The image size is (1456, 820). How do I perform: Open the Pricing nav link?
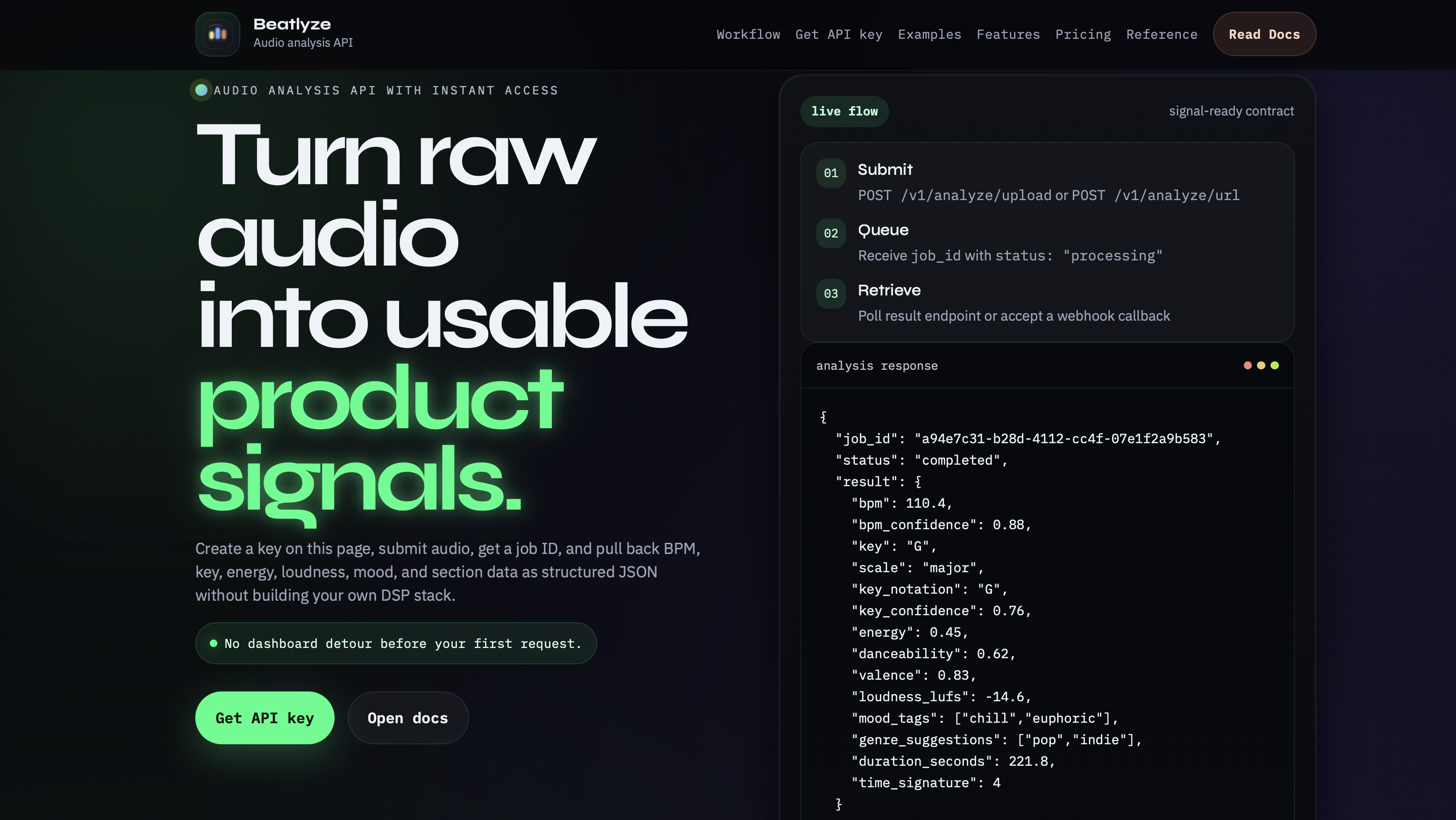[1083, 35]
